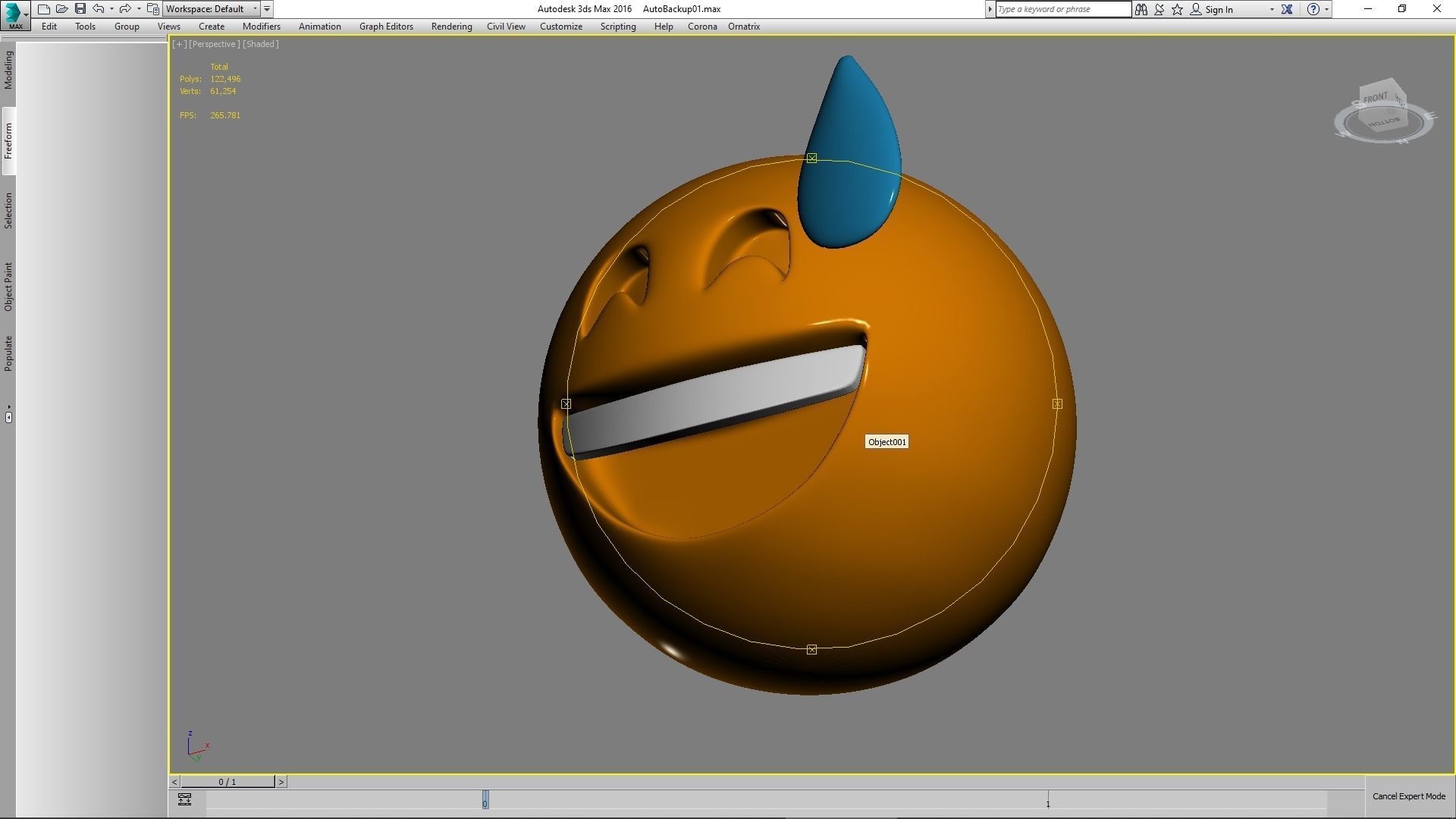Viewport: 1456px width, 819px height.
Task: Open the Edit menu
Action: pyautogui.click(x=49, y=27)
